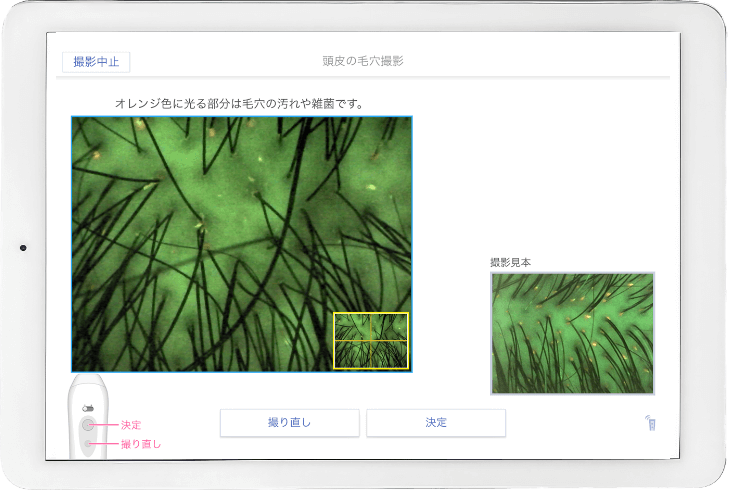Tap the slide switch on device illustration
Image resolution: width=729 pixels, height=490 pixels.
tap(88, 408)
